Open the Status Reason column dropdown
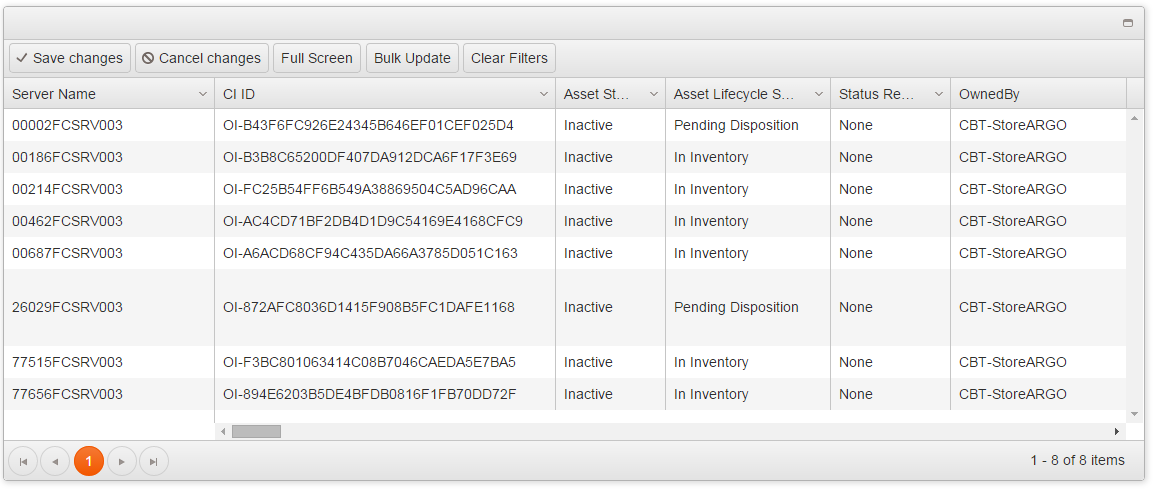 (x=939, y=94)
